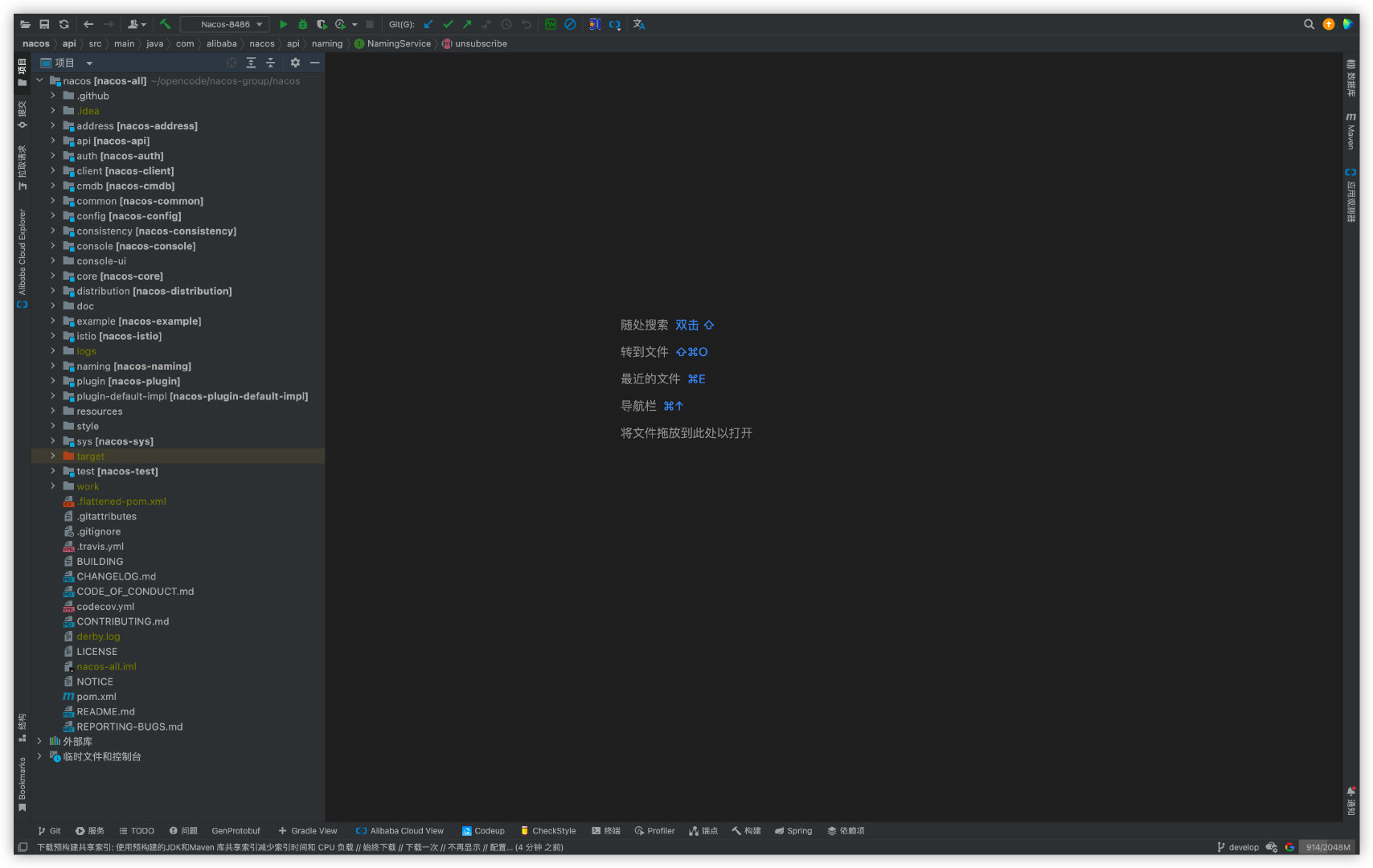Collapse the nacos [nacos-all] root node
Screen dimensions: 1373x868
tap(39, 80)
